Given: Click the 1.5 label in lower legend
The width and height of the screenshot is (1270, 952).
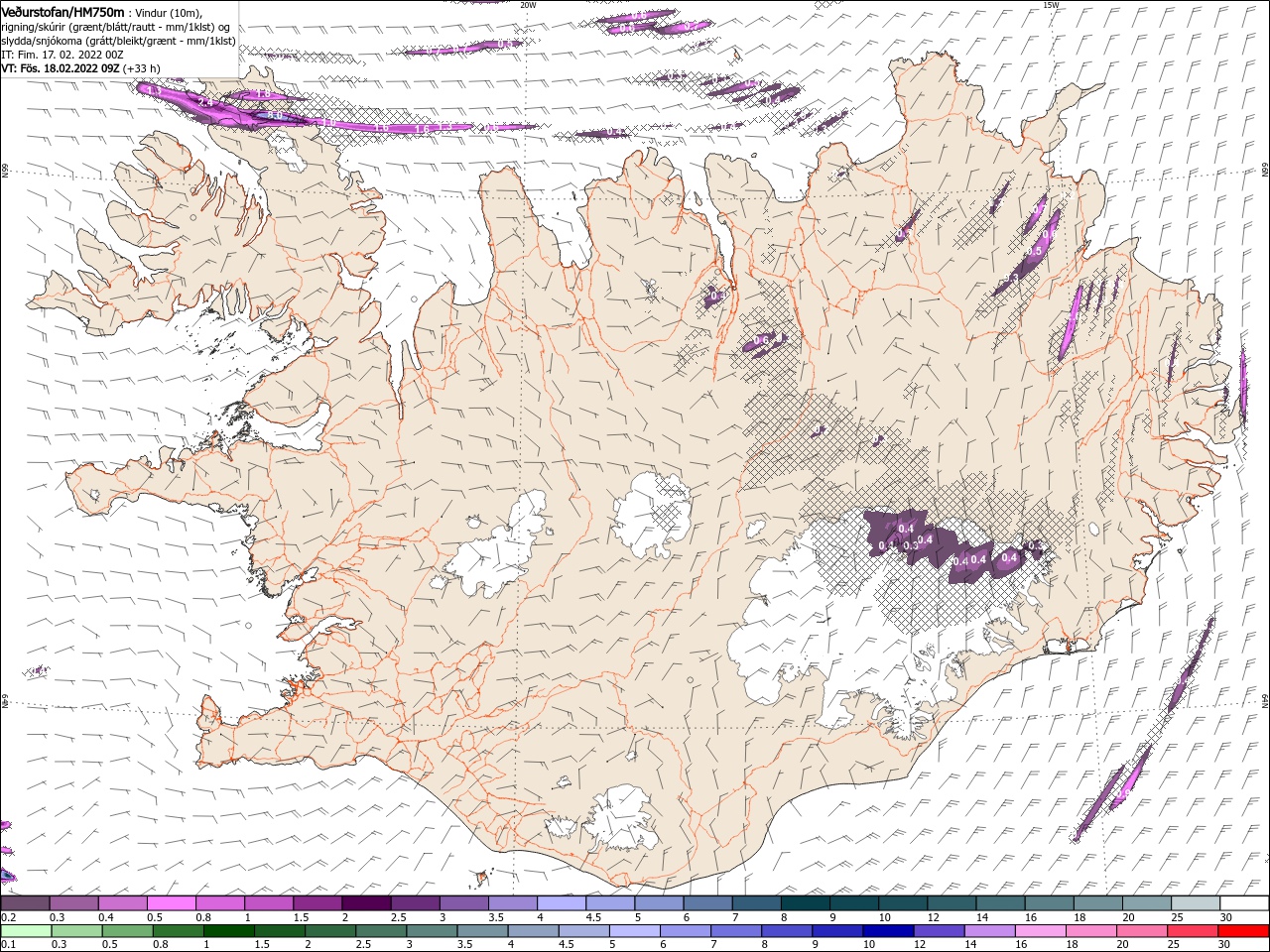Looking at the screenshot, I should point(262,944).
